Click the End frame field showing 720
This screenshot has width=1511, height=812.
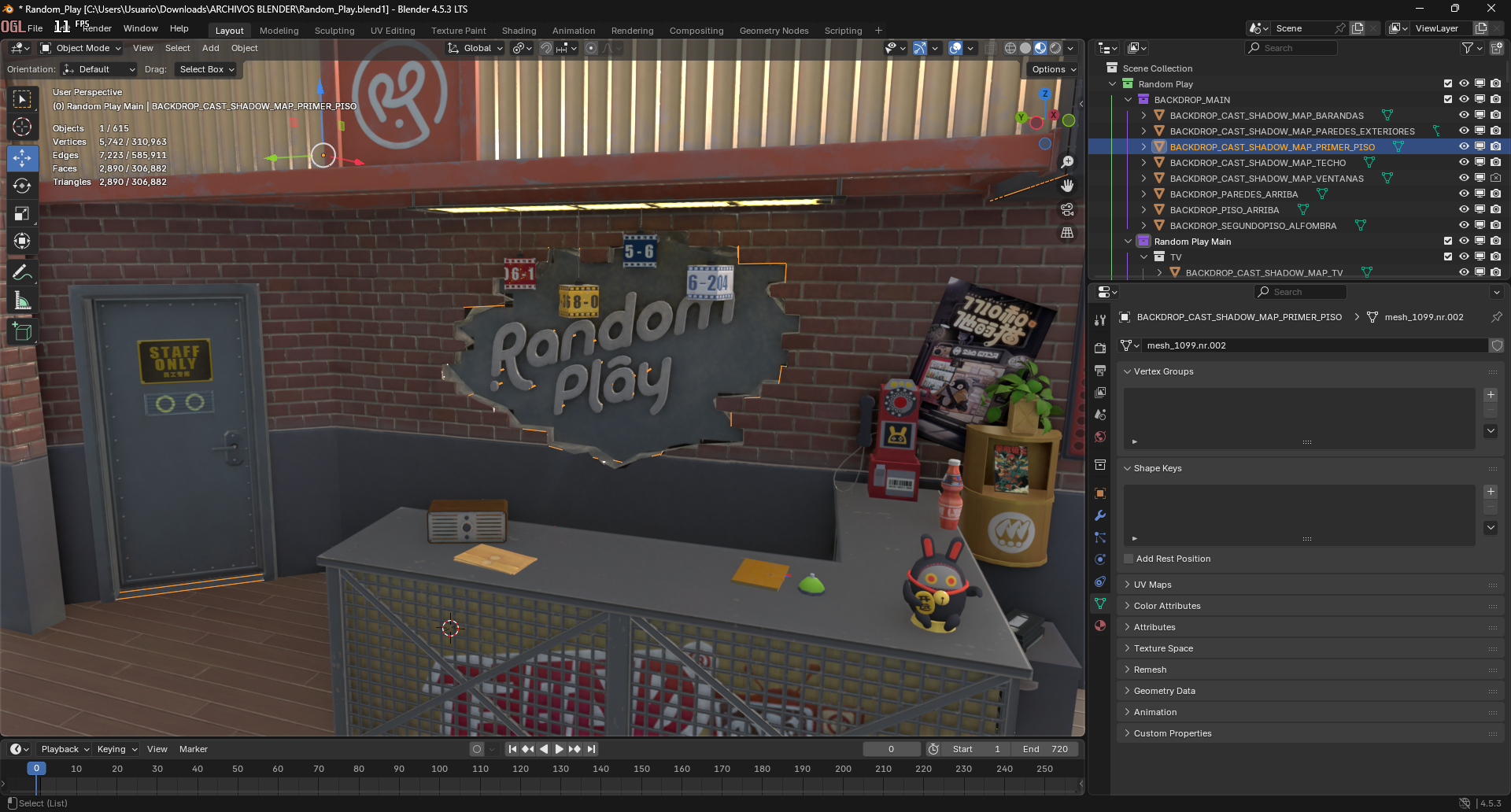tap(1046, 749)
